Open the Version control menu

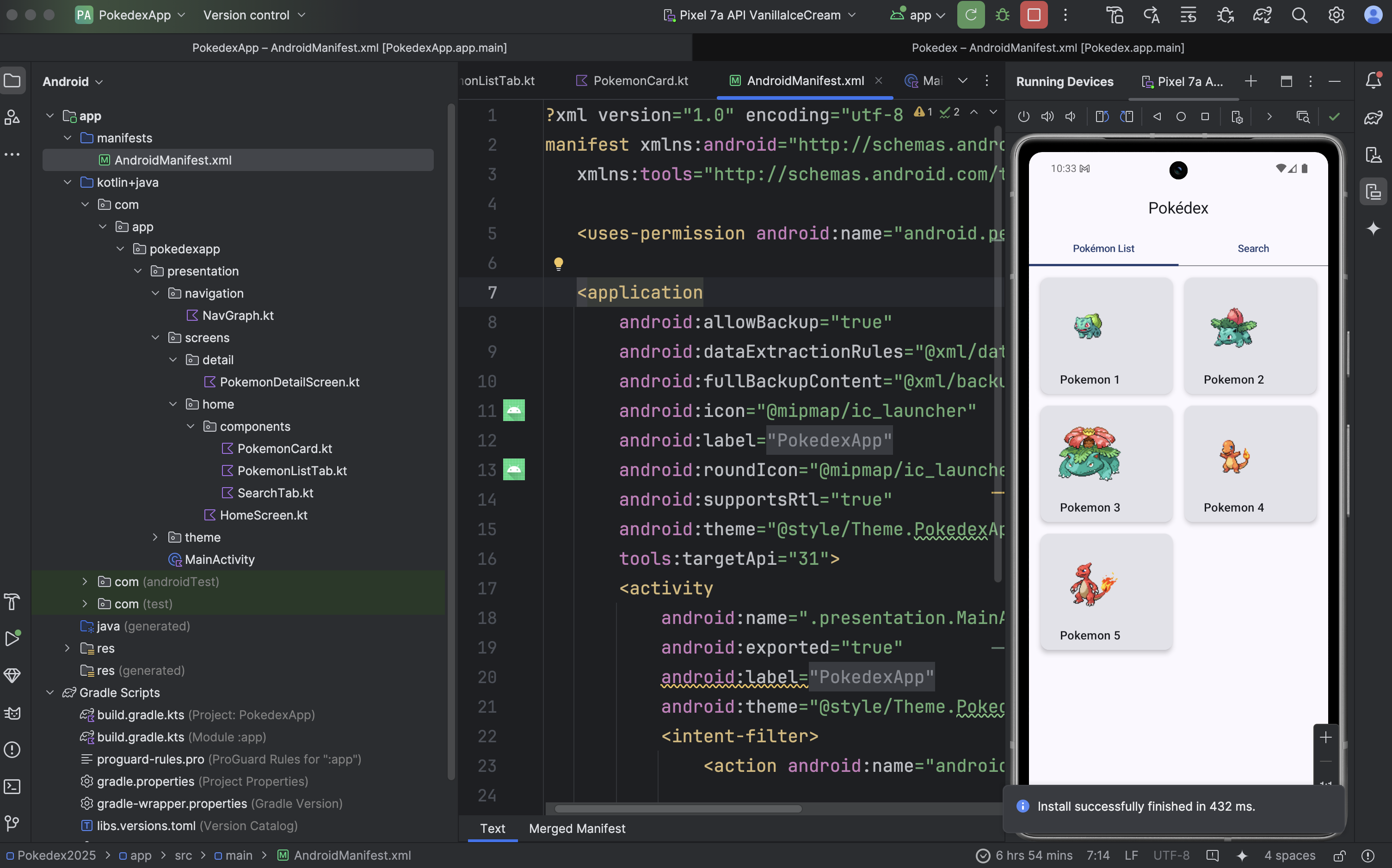click(253, 15)
